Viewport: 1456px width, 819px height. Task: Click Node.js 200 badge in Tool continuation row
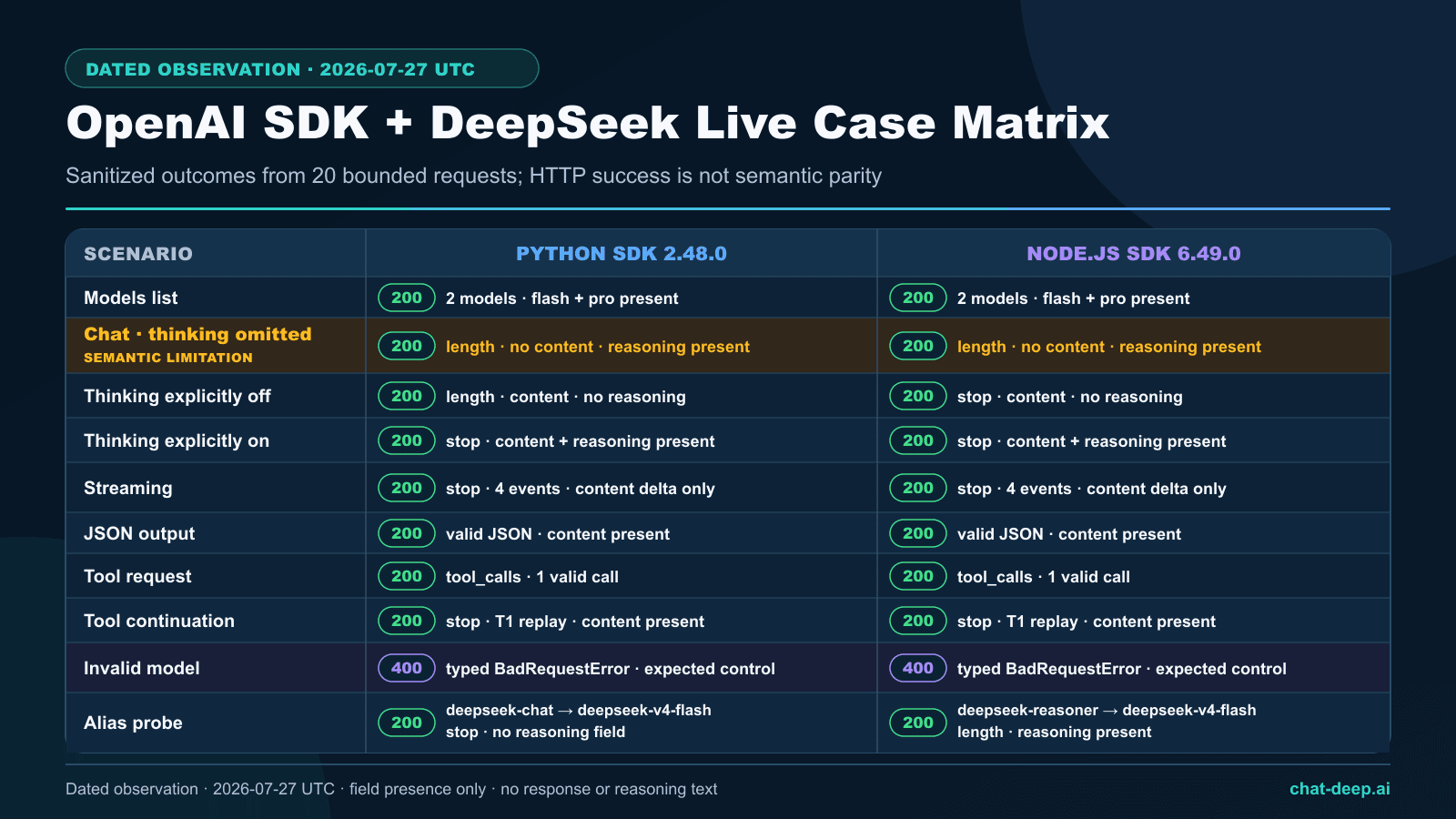click(x=918, y=621)
